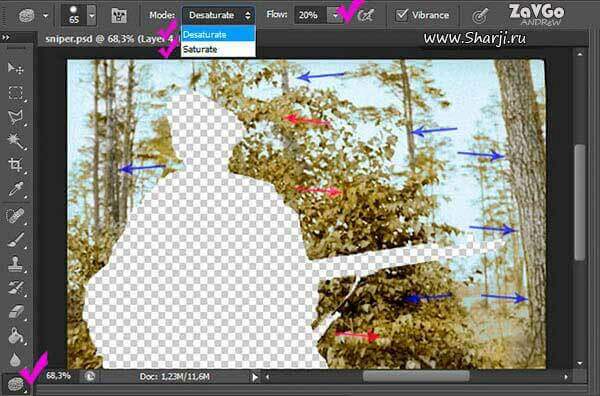This screenshot has height=396, width=600.
Task: Select the Clone Stamp tool
Action: coord(16,264)
